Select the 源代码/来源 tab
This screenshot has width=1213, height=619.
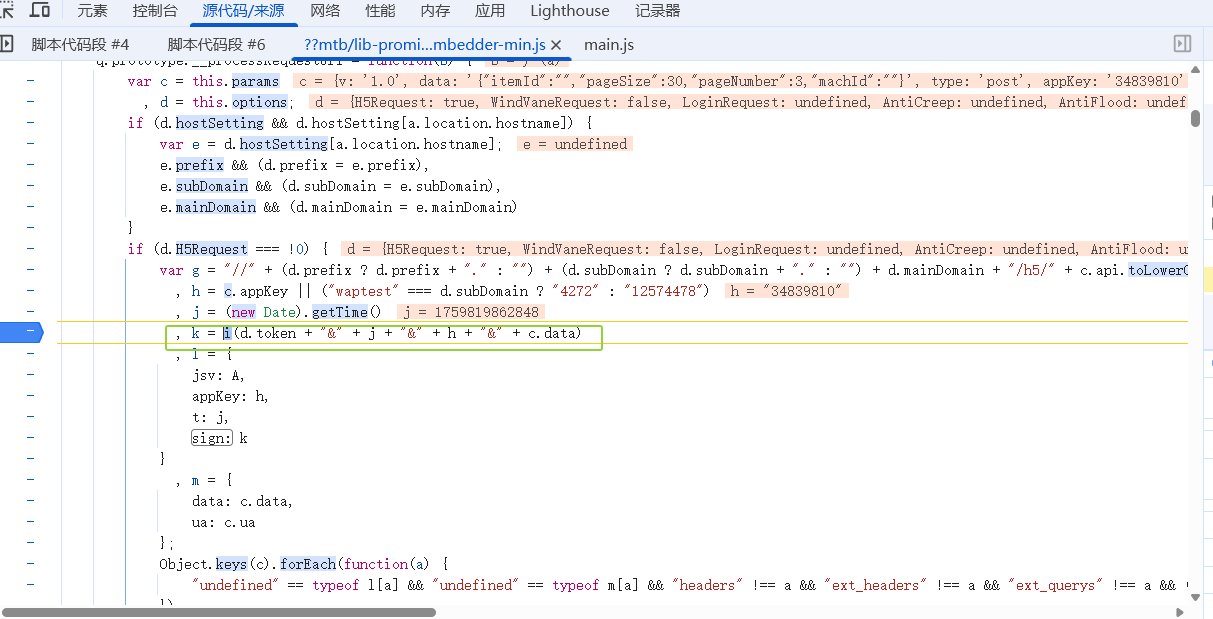point(244,11)
